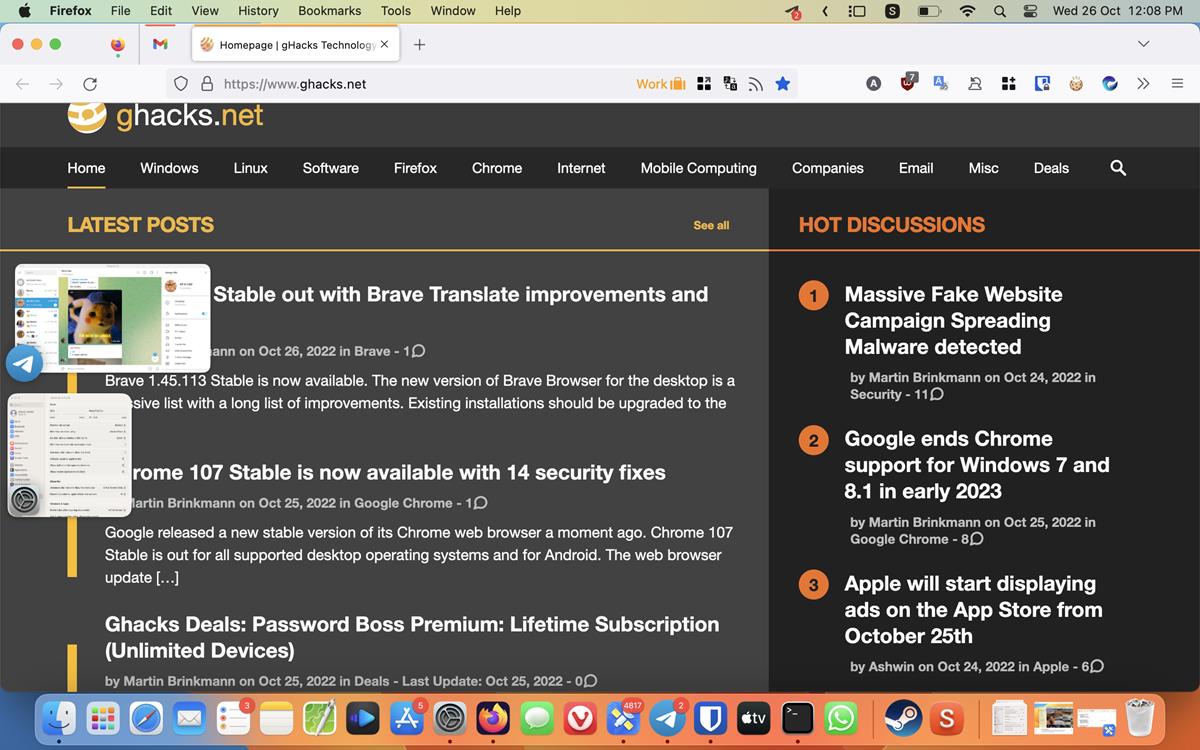Open Control Center from menu bar
The image size is (1200, 750).
[1031, 11]
